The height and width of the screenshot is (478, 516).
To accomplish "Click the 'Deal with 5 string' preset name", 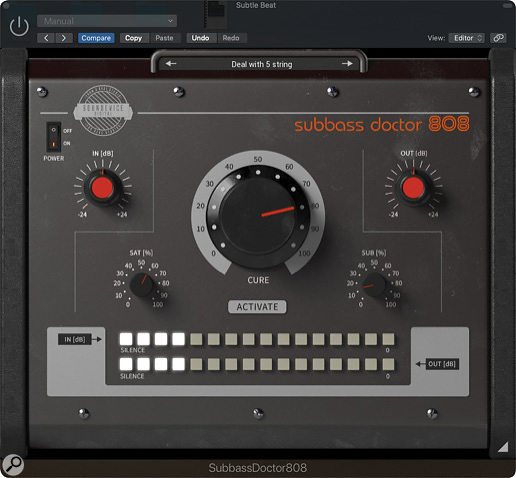I will click(262, 64).
